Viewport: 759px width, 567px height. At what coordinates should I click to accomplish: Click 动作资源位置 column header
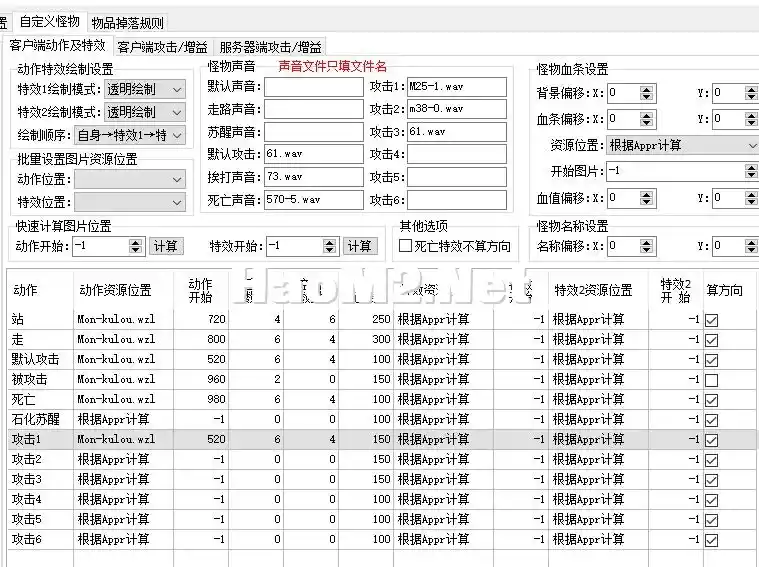coord(116,290)
